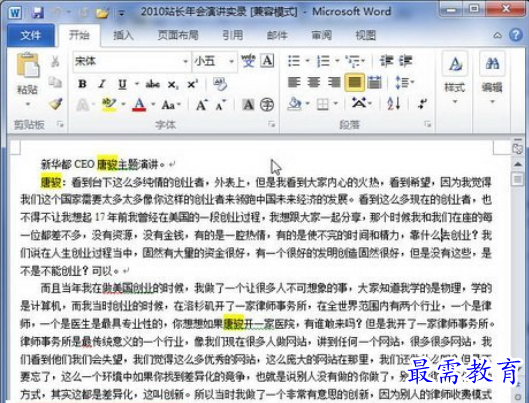The image size is (529, 403).
Task: Apply the red font color
Action: pos(139,105)
